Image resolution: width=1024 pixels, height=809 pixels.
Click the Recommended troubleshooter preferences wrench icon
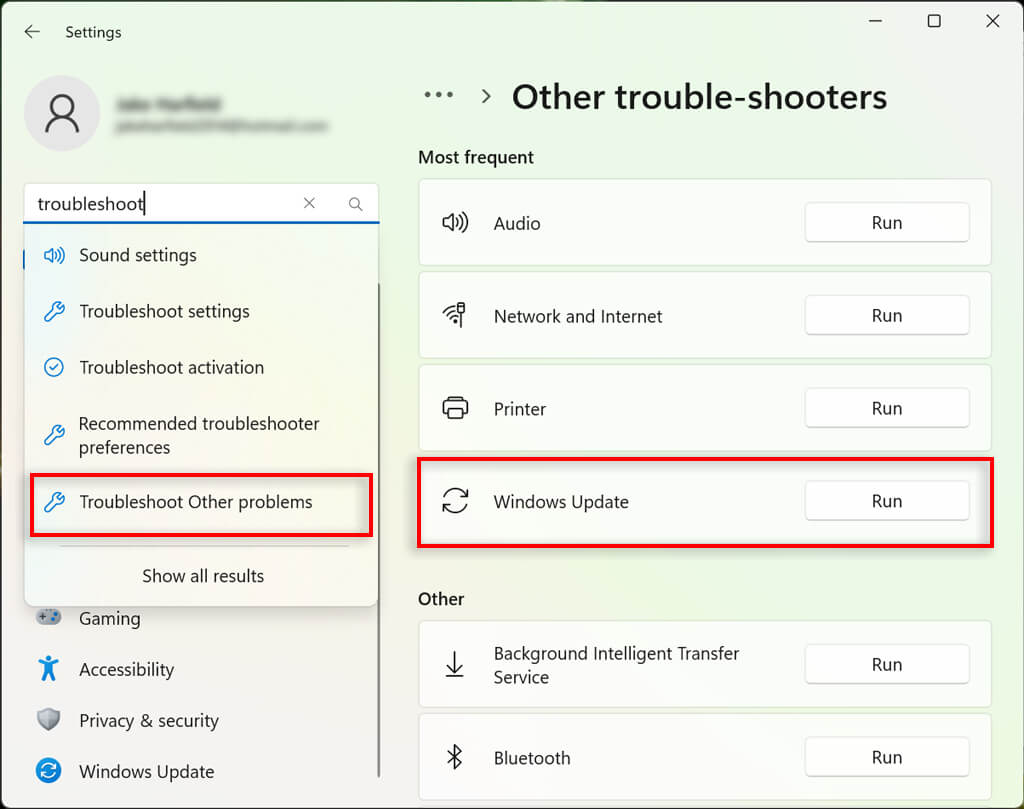pyautogui.click(x=54, y=435)
